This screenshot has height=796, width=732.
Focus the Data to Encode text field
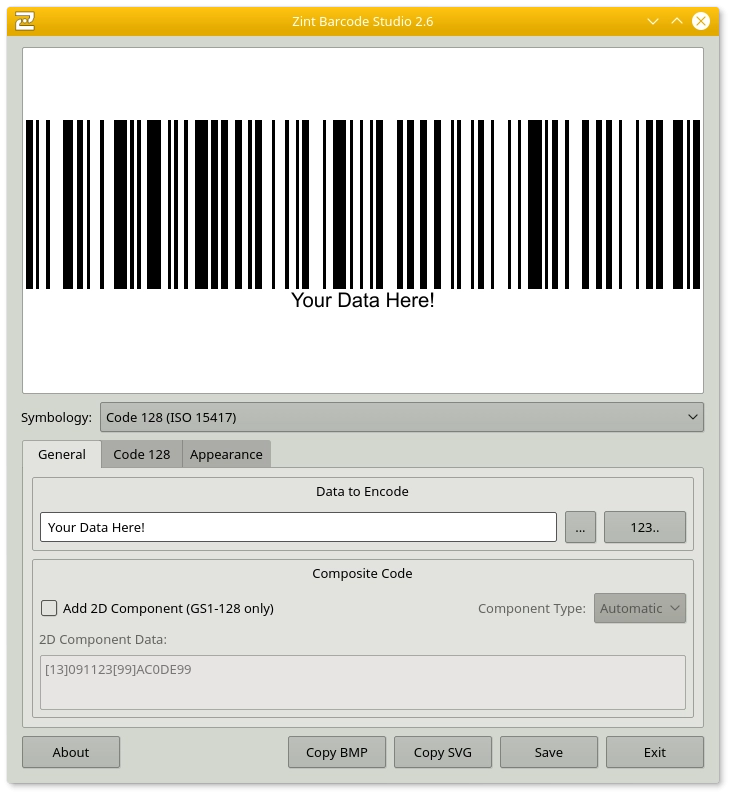tap(298, 527)
